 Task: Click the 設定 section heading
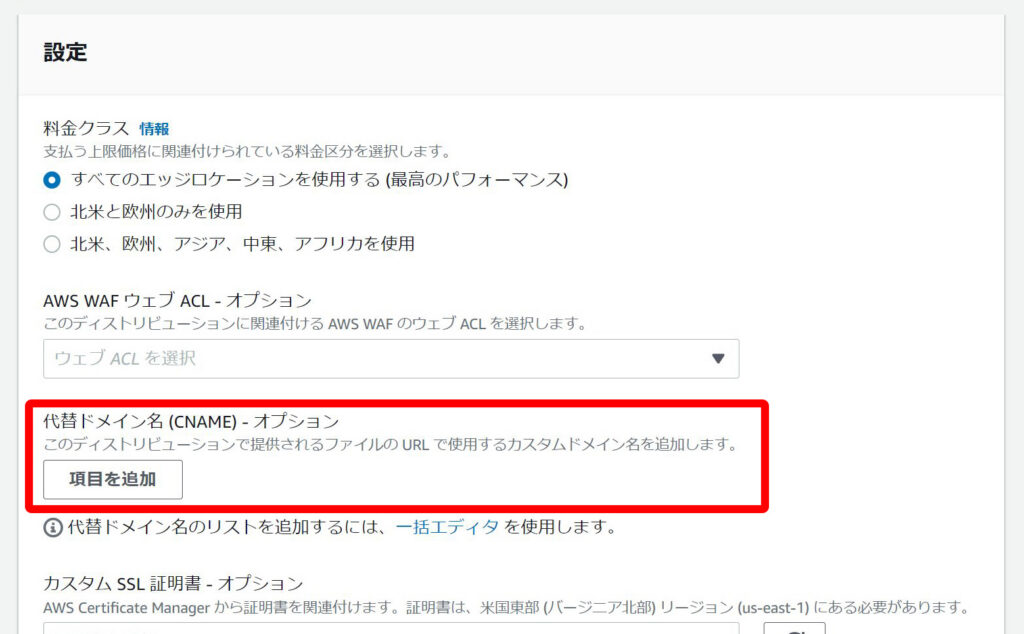(x=65, y=54)
